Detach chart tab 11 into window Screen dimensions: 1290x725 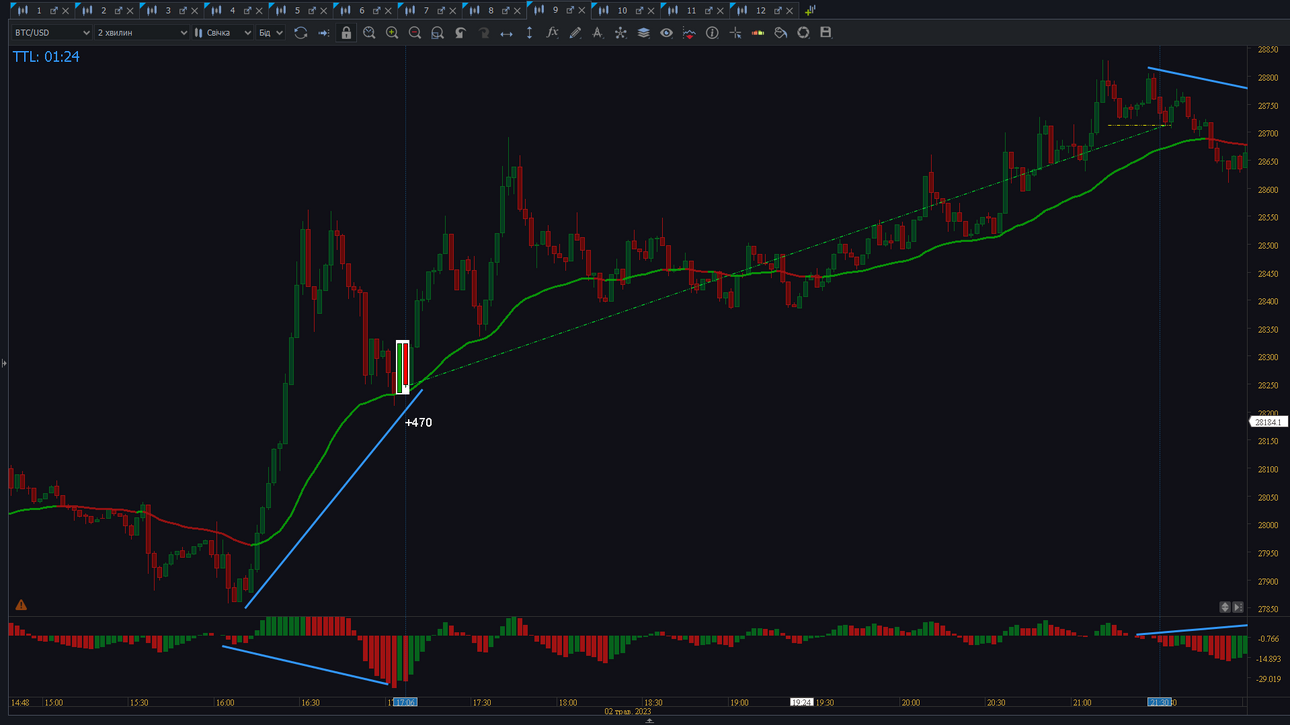click(x=709, y=11)
